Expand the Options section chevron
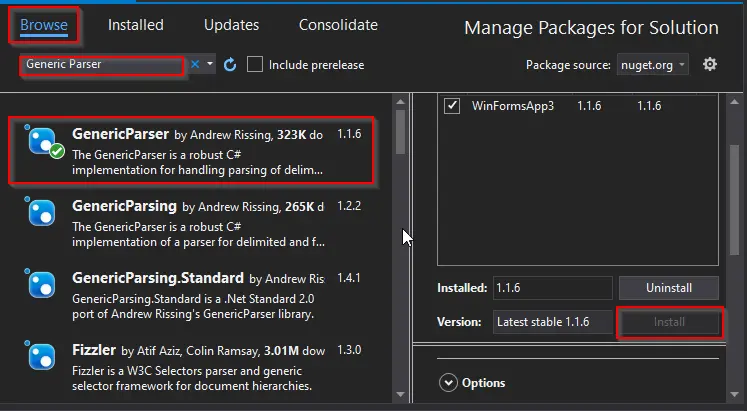This screenshot has height=411, width=747. point(448,382)
